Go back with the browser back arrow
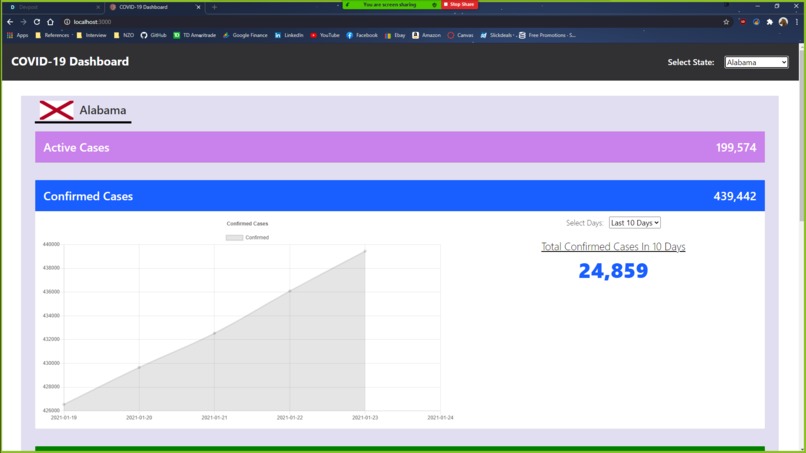 (x=10, y=22)
